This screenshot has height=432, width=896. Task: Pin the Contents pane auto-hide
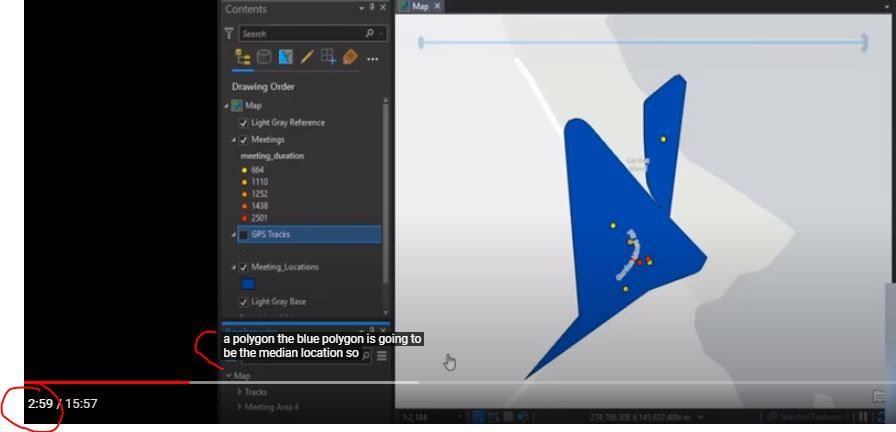pos(372,7)
